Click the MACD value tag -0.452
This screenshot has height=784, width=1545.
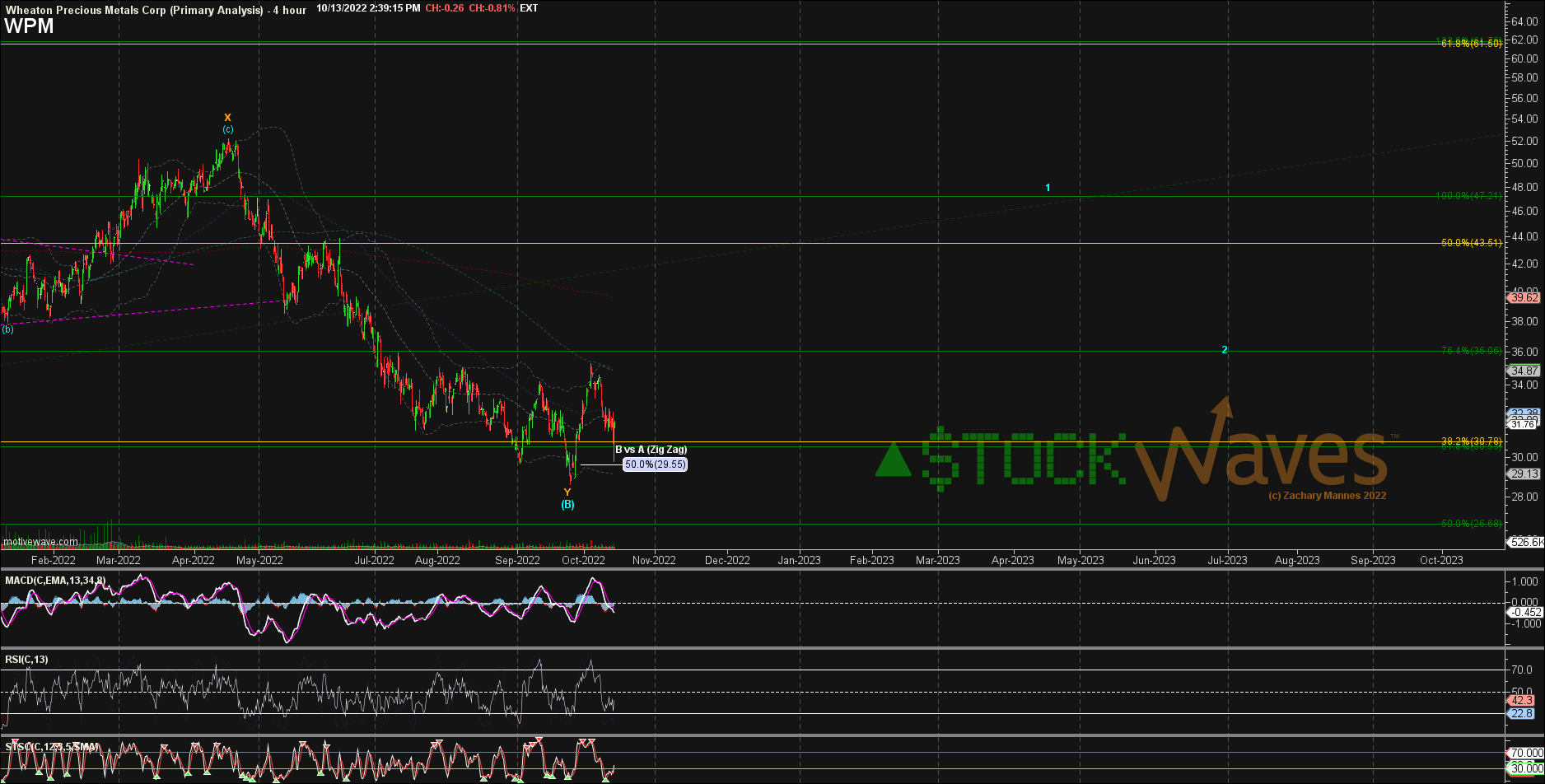(1524, 613)
